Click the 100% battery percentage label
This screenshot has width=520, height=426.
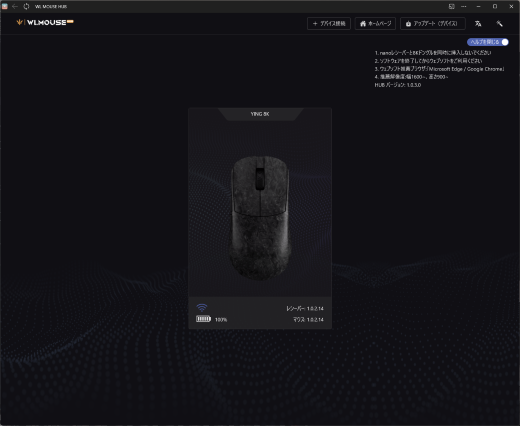(221, 320)
